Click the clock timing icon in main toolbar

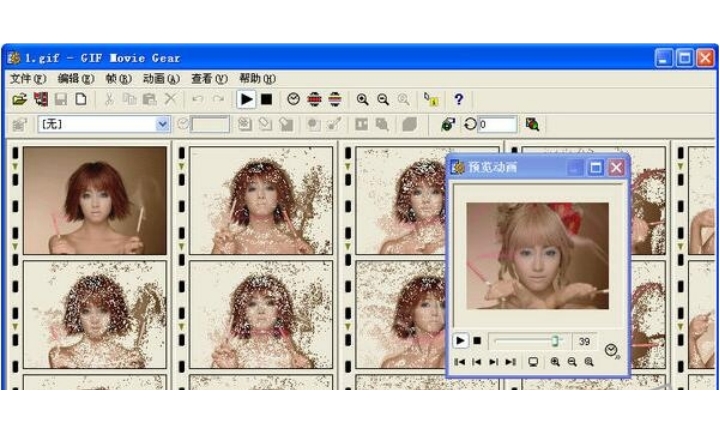click(x=293, y=99)
